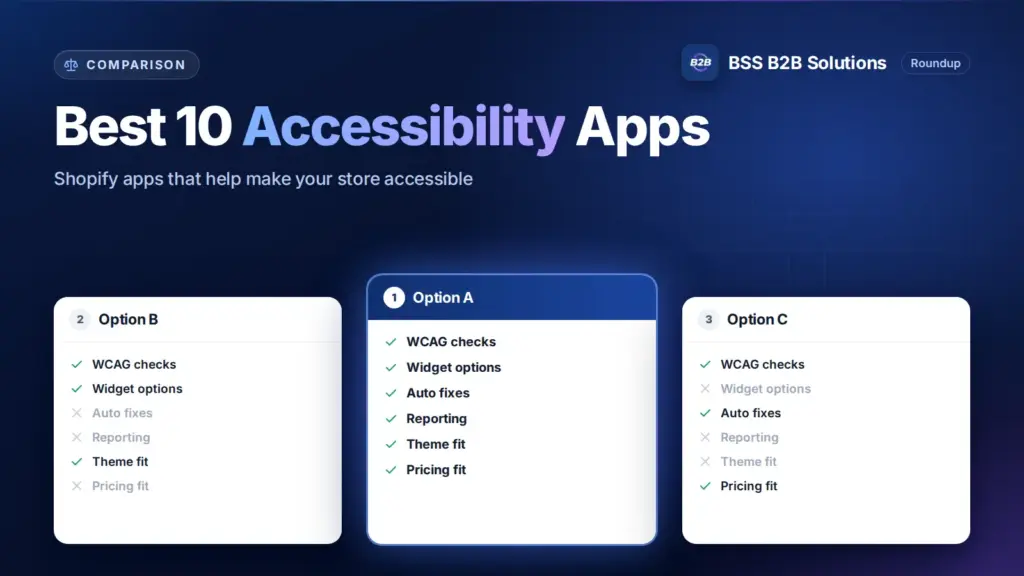The image size is (1024, 576).
Task: Click the greyed 'Theme fit' text in Option C
Action: (x=748, y=462)
